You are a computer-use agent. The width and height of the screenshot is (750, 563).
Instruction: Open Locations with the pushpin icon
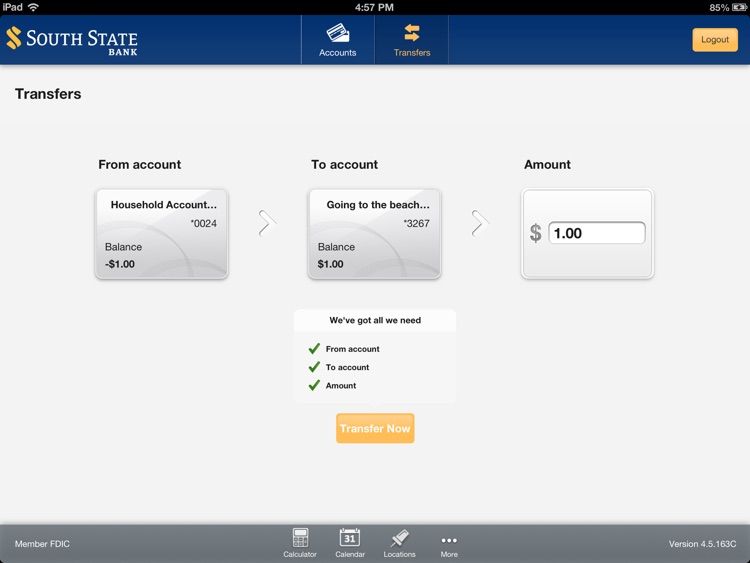399,543
